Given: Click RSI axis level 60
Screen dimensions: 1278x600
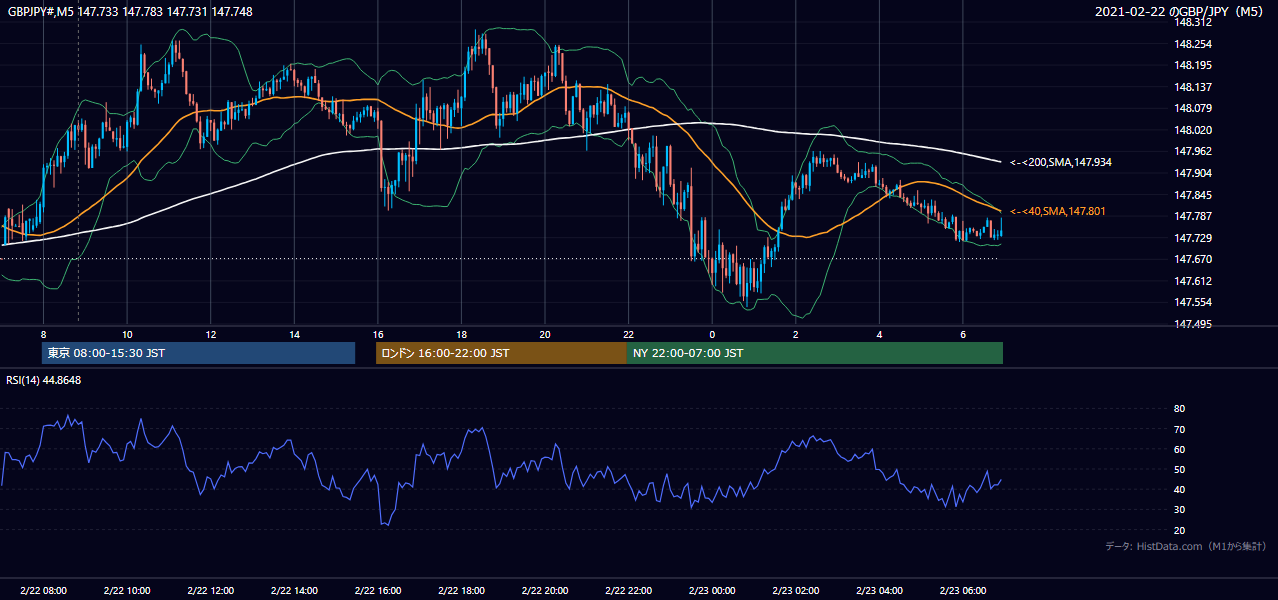Looking at the screenshot, I should pos(1179,449).
